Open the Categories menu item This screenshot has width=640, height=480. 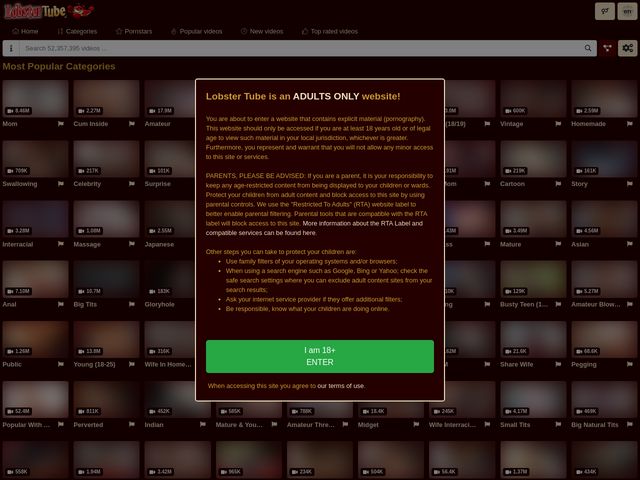pyautogui.click(x=77, y=31)
